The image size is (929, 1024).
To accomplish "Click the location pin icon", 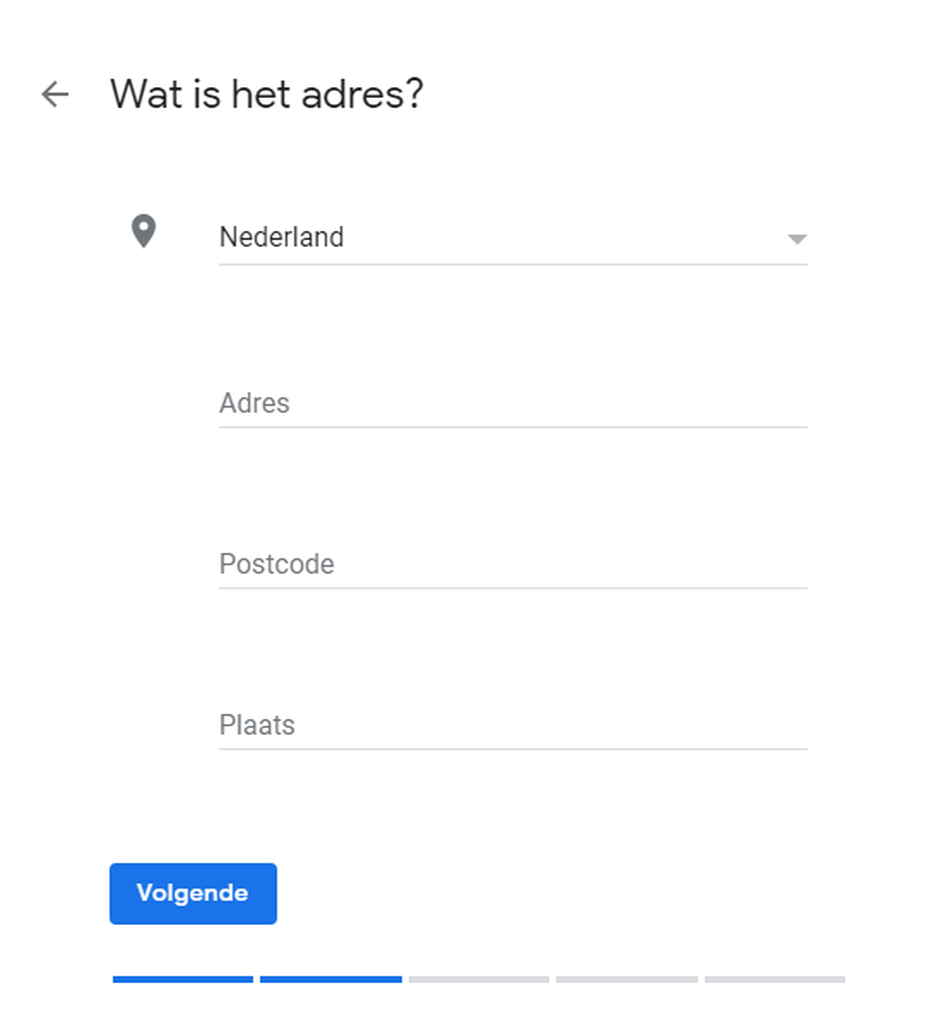I will 144,231.
